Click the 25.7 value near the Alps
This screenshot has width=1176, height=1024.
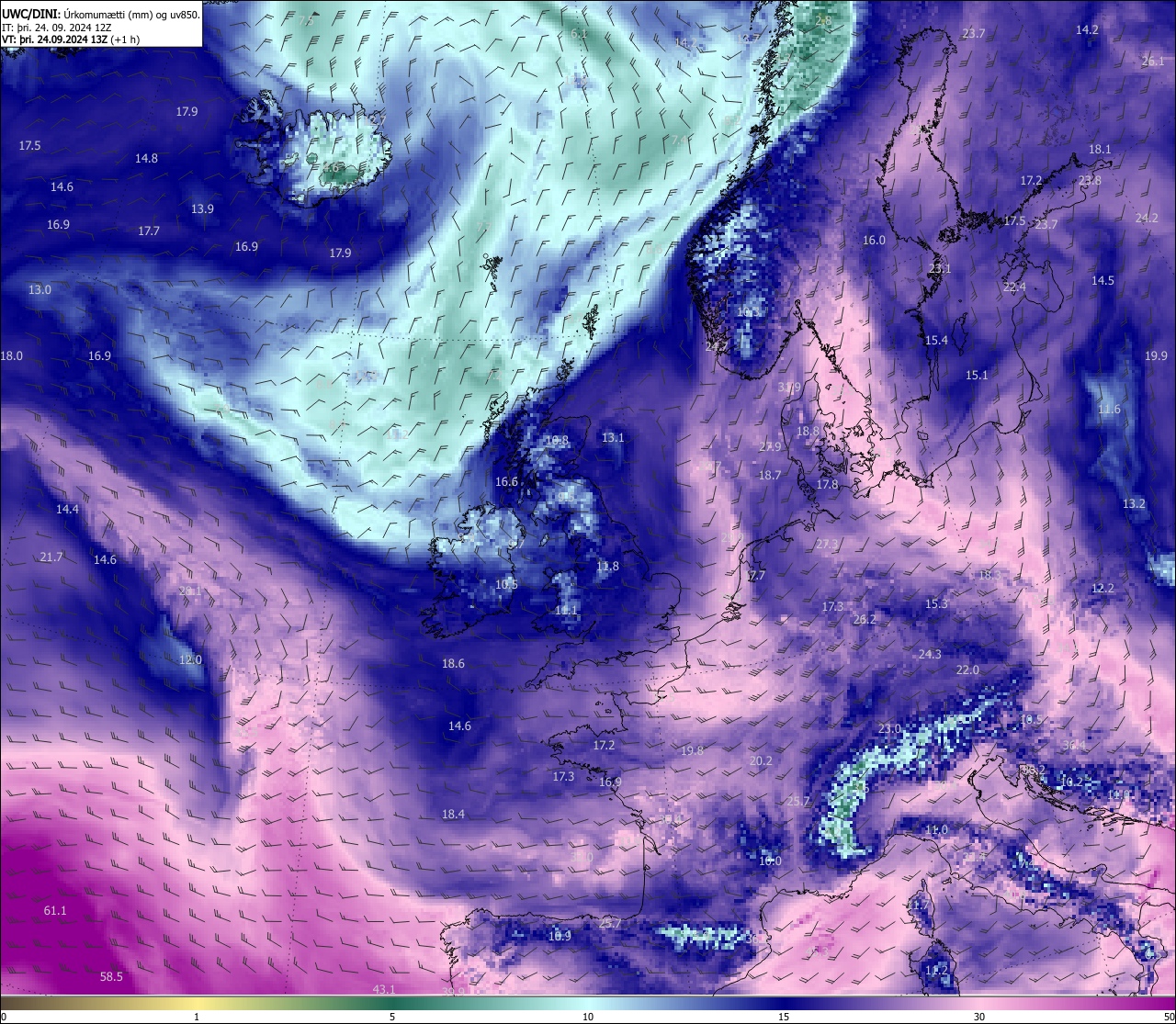798,801
